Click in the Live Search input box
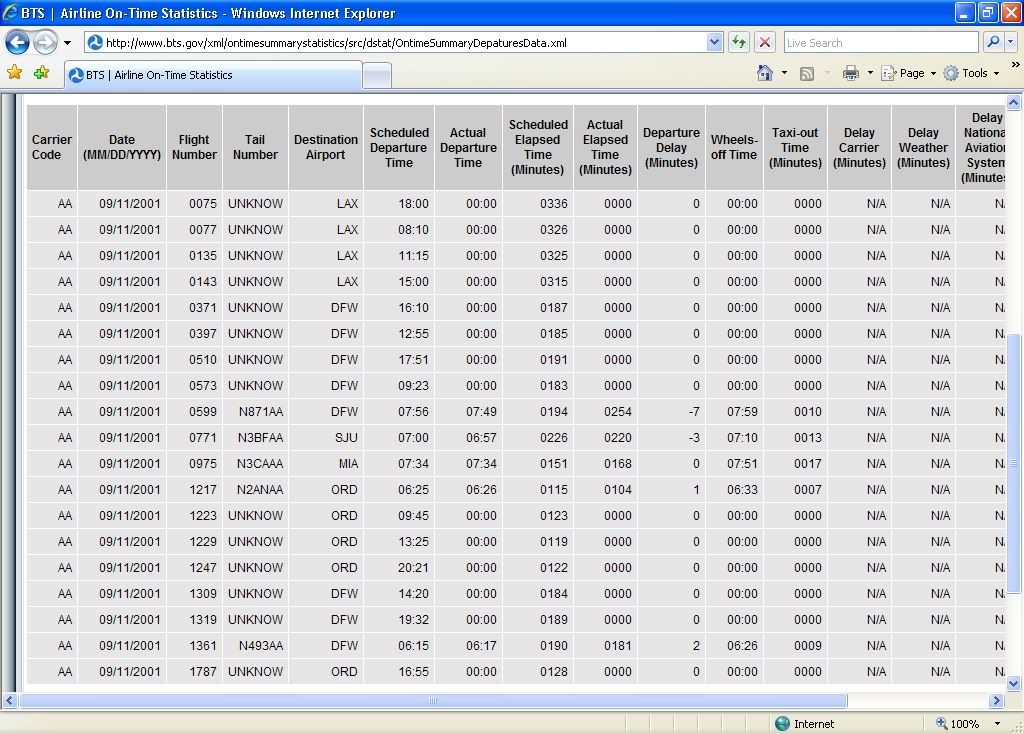Image resolution: width=1024 pixels, height=734 pixels. pos(879,42)
